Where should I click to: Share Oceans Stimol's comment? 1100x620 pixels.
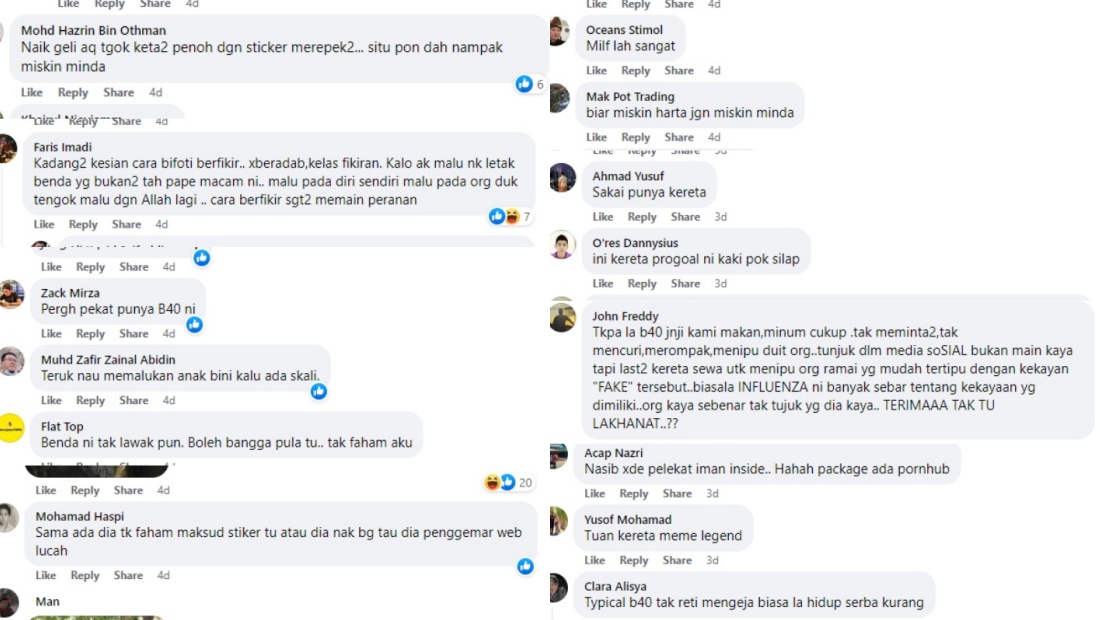(679, 70)
